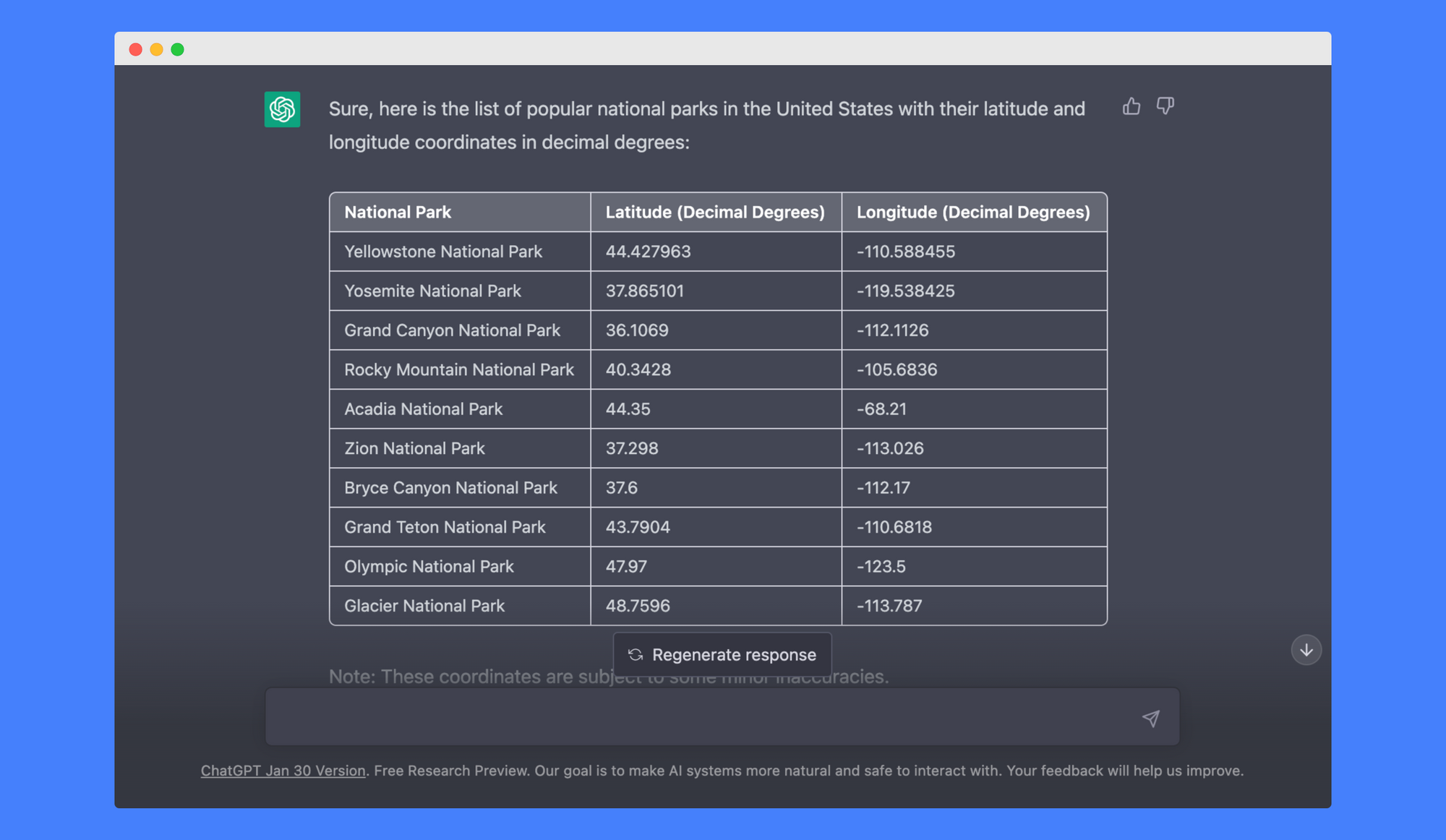Click the yellow minimize window button
The image size is (1446, 840).
pos(156,49)
